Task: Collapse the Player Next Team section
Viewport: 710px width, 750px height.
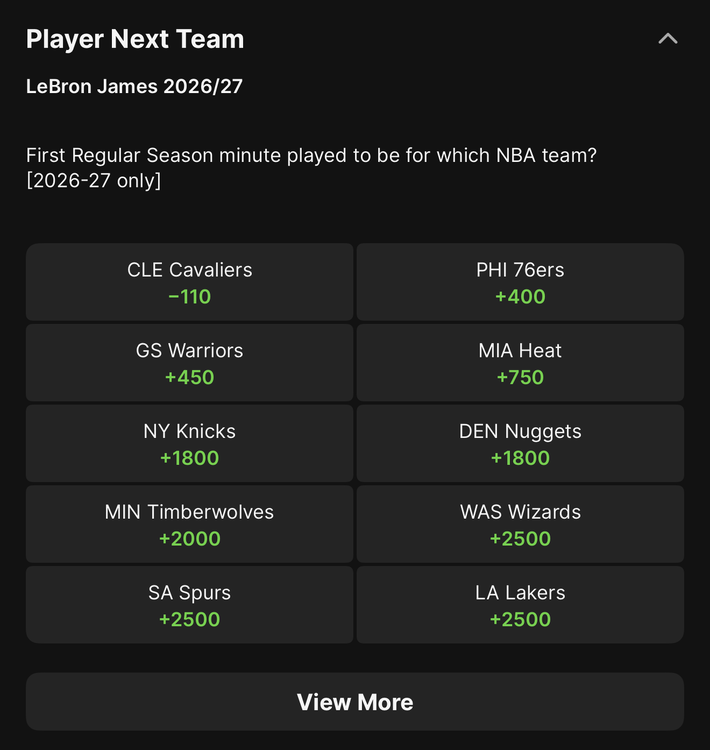Action: coord(667,39)
